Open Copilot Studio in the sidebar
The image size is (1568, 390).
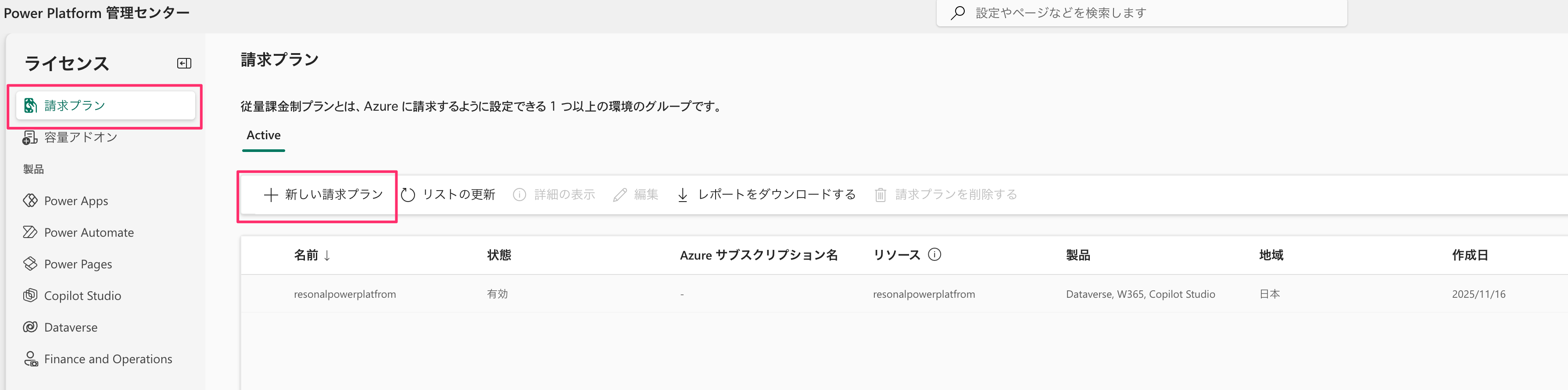(x=82, y=296)
